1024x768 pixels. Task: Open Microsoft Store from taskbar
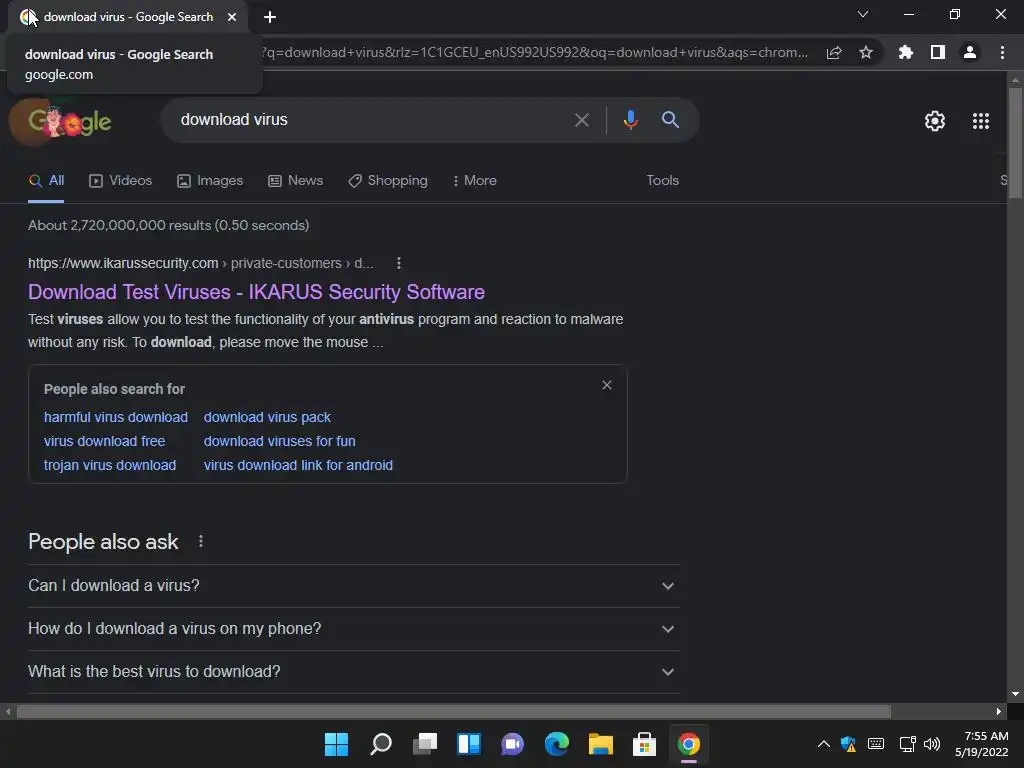[644, 744]
